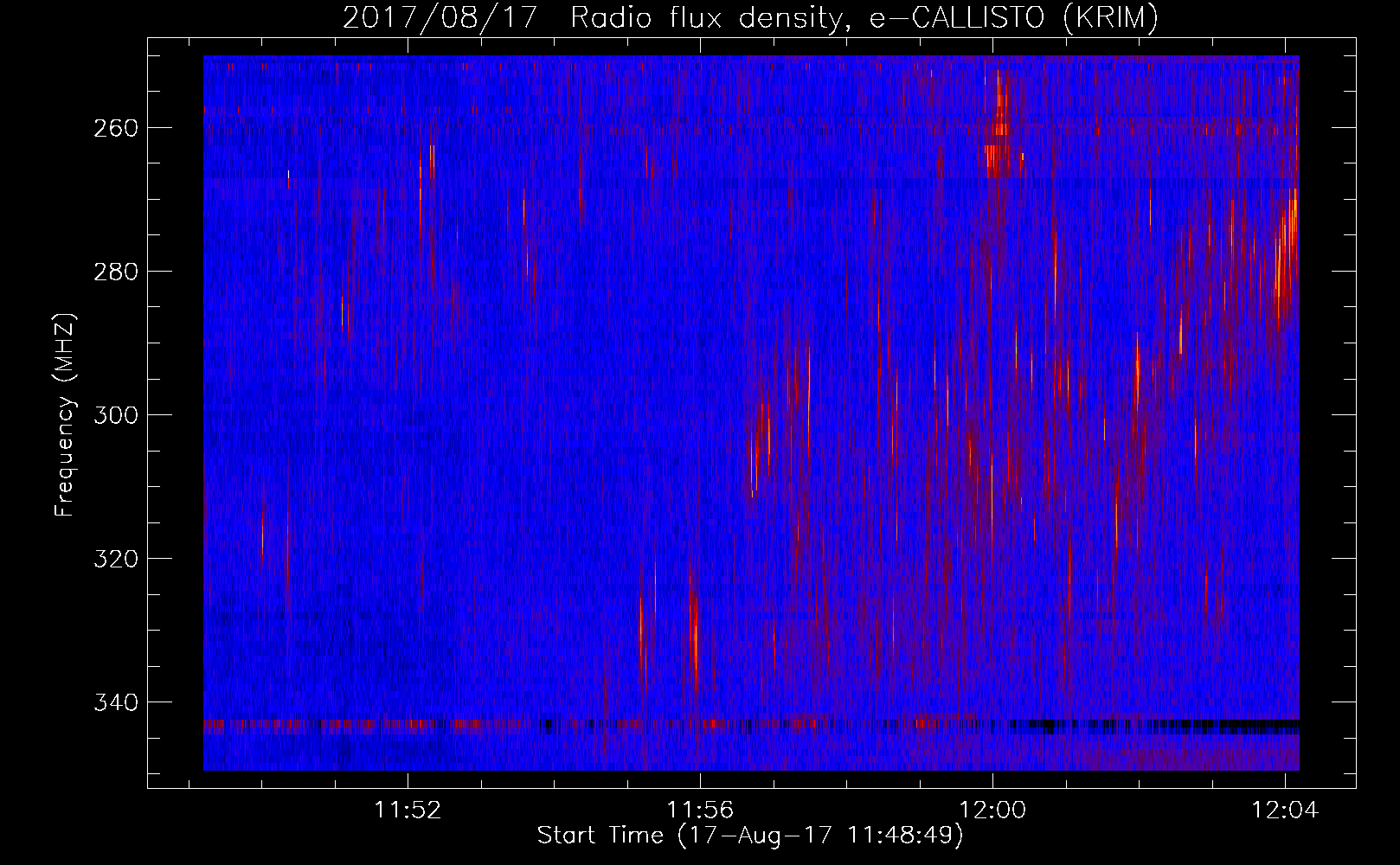
Task: Click the 11:56 time axis label
Action: click(x=700, y=811)
